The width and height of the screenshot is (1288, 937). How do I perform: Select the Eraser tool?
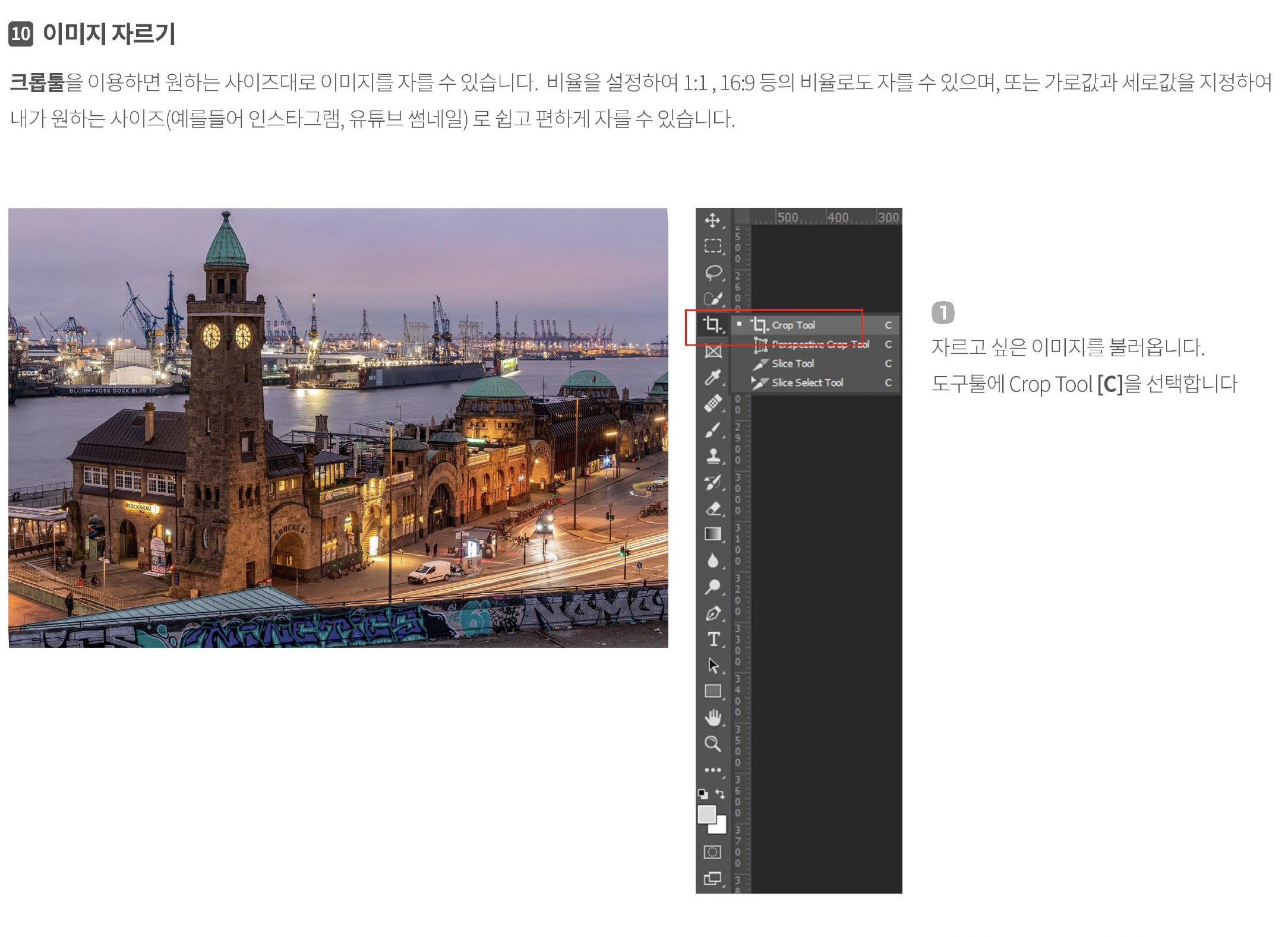712,508
